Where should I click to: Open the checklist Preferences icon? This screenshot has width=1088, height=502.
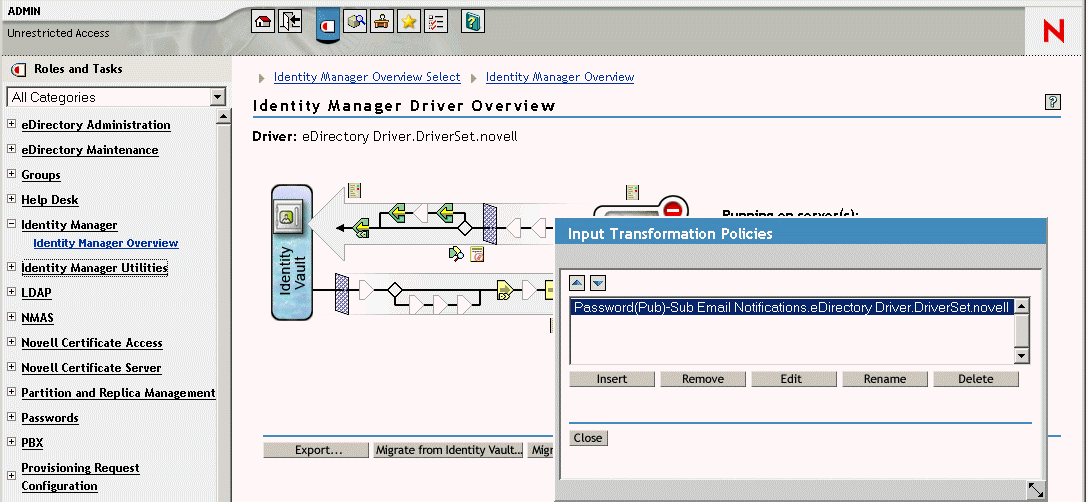coord(436,21)
